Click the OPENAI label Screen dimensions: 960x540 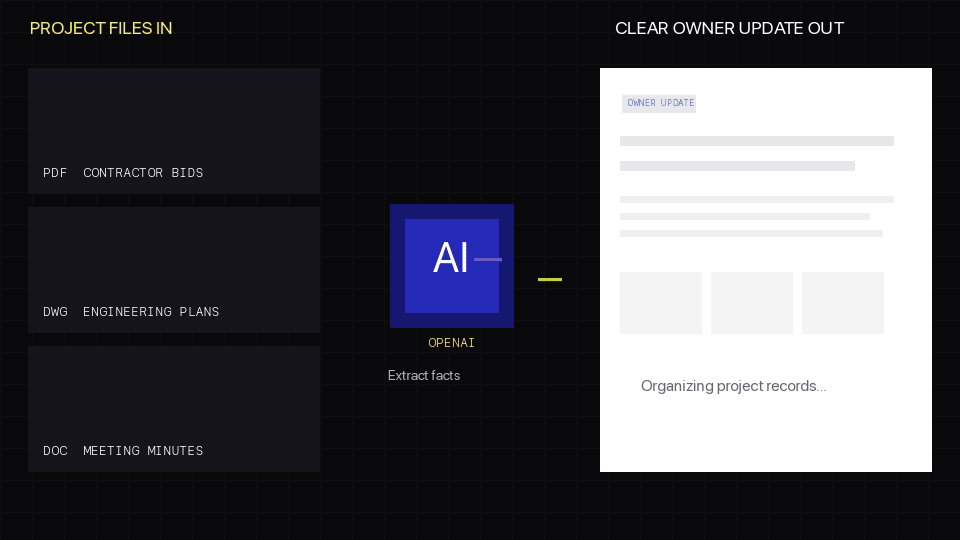(x=451, y=343)
